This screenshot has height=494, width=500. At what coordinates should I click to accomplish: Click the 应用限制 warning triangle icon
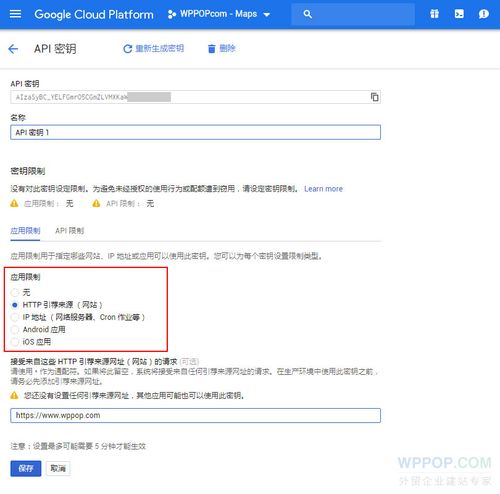point(14,203)
